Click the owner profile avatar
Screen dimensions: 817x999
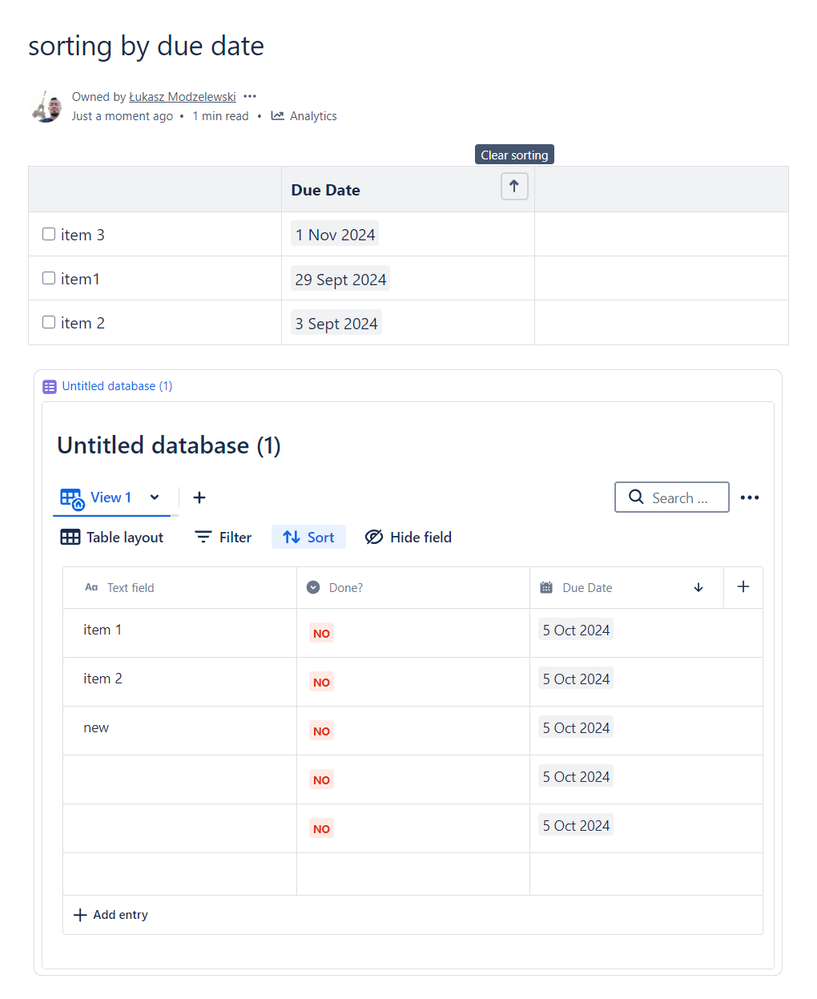(46, 106)
